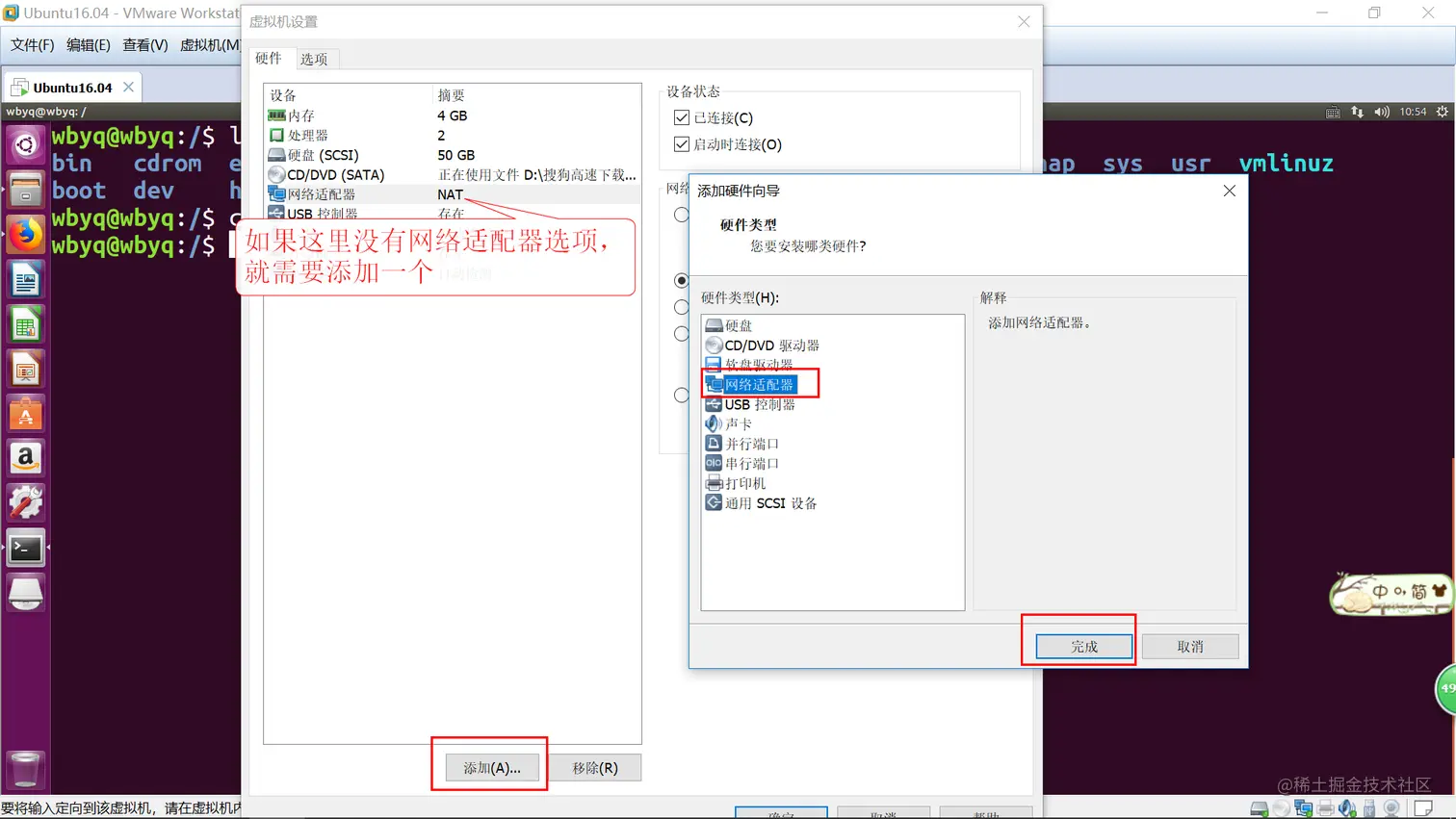Select 声卡 in hardware type list
Image resolution: width=1456 pixels, height=819 pixels.
click(x=729, y=424)
